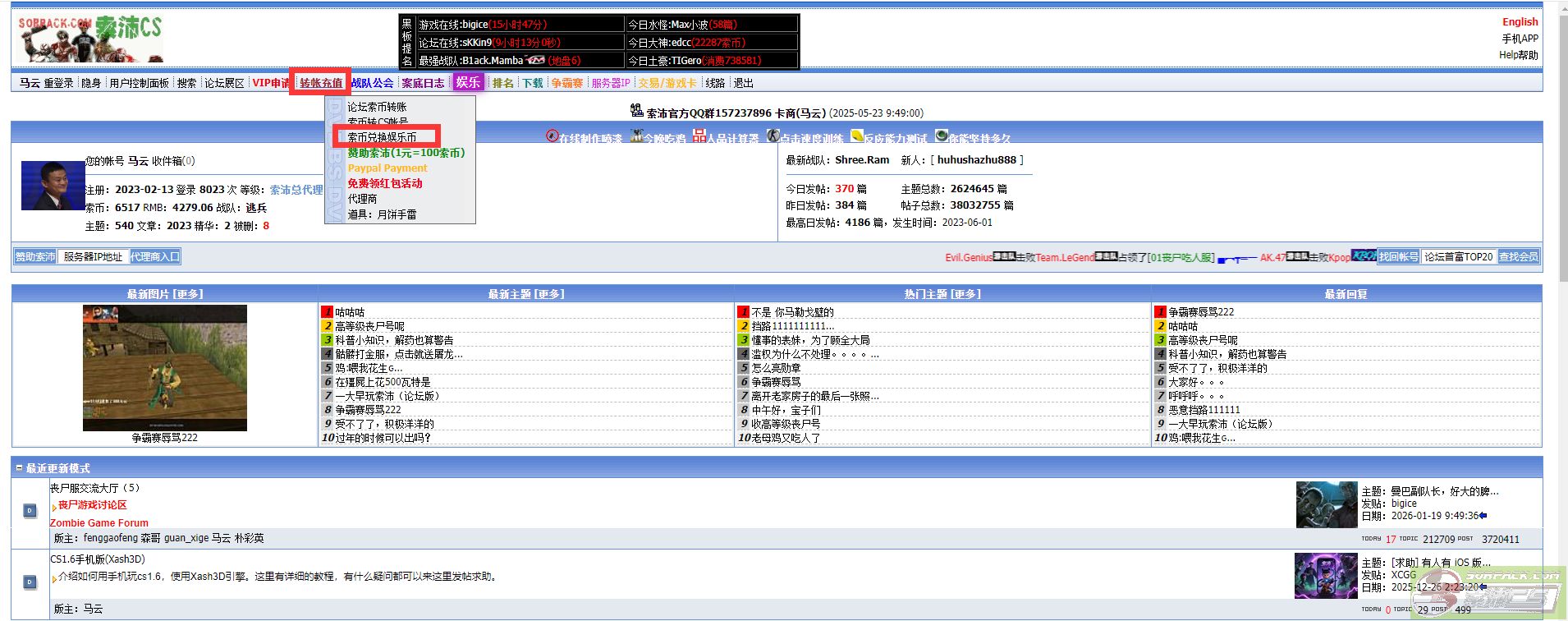Viewport: 1568px width, 621px height.
Task: Select 索币兑换娱乐币 from the dropdown
Action: (382, 137)
